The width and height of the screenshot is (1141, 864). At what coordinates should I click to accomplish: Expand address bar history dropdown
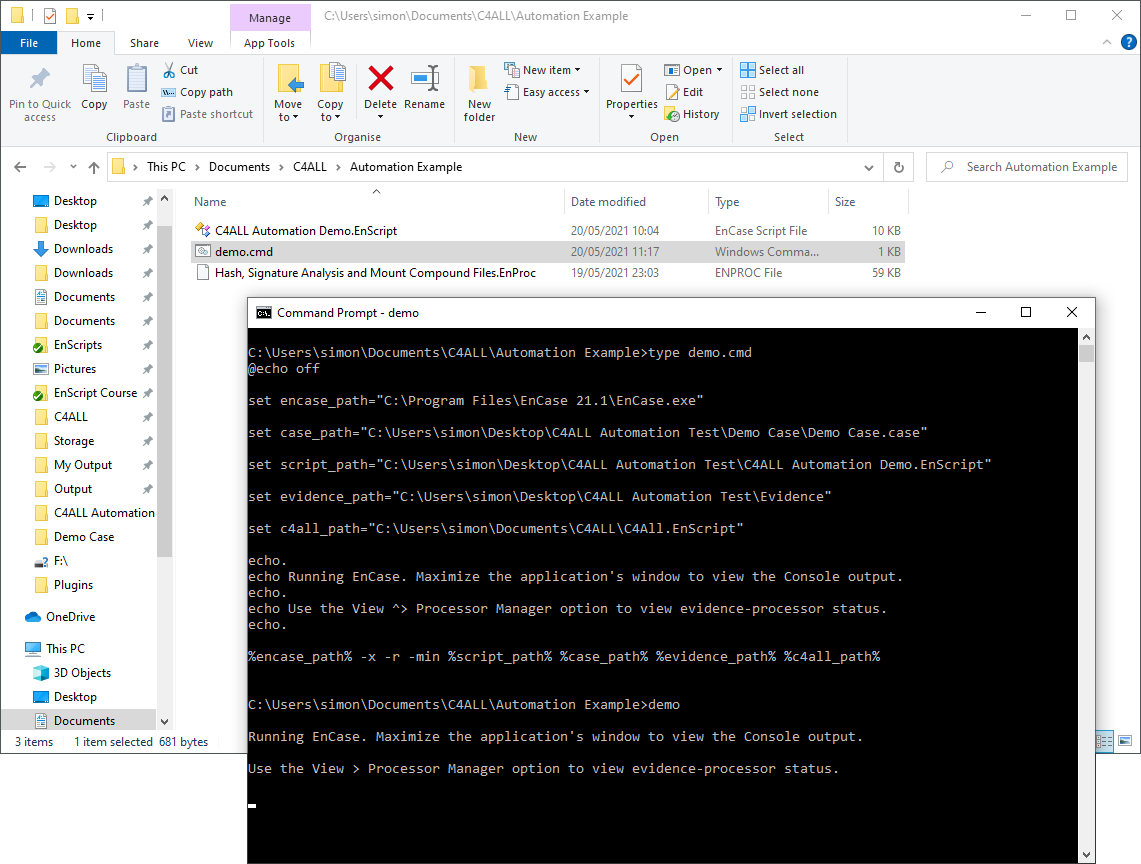(x=869, y=167)
